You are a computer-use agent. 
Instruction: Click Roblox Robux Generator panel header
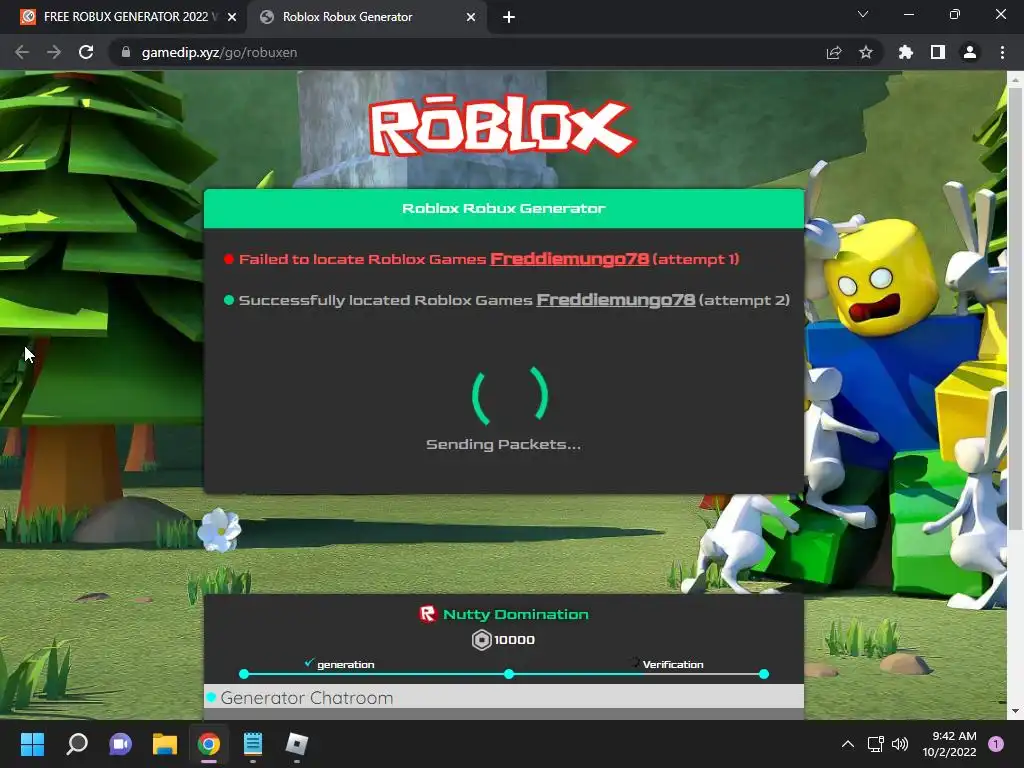click(x=504, y=208)
